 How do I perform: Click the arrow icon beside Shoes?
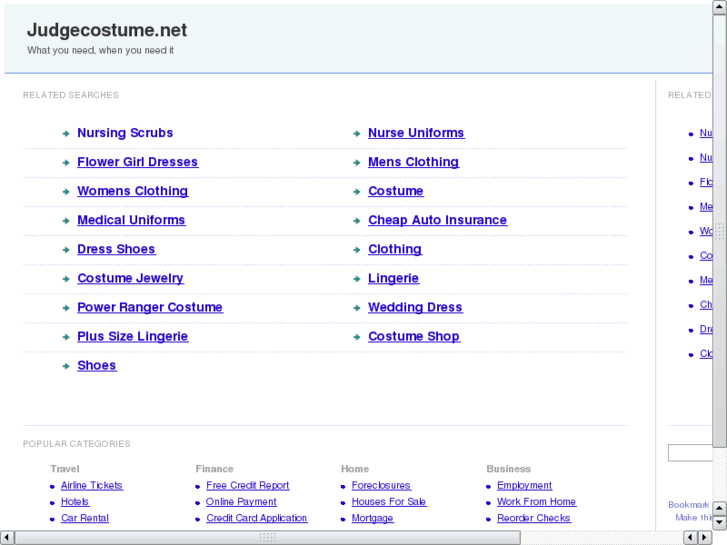click(66, 366)
